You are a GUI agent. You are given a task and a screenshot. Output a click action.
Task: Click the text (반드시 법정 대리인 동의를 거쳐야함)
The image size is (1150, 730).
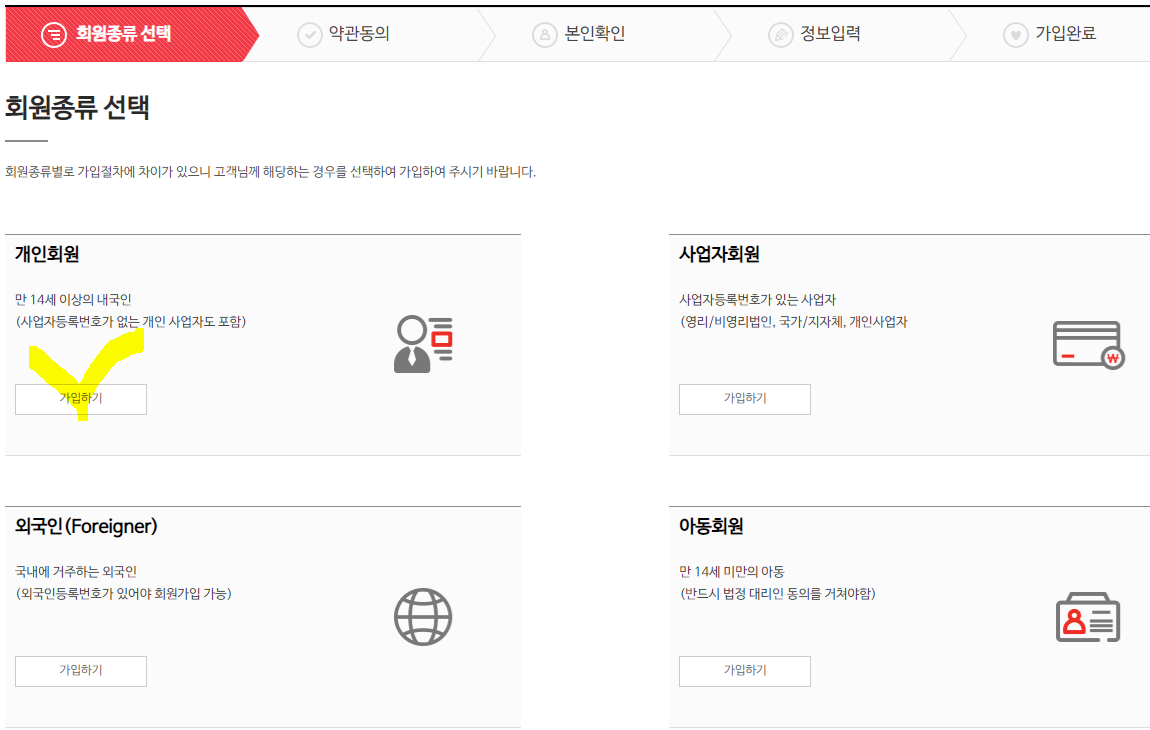point(778,594)
